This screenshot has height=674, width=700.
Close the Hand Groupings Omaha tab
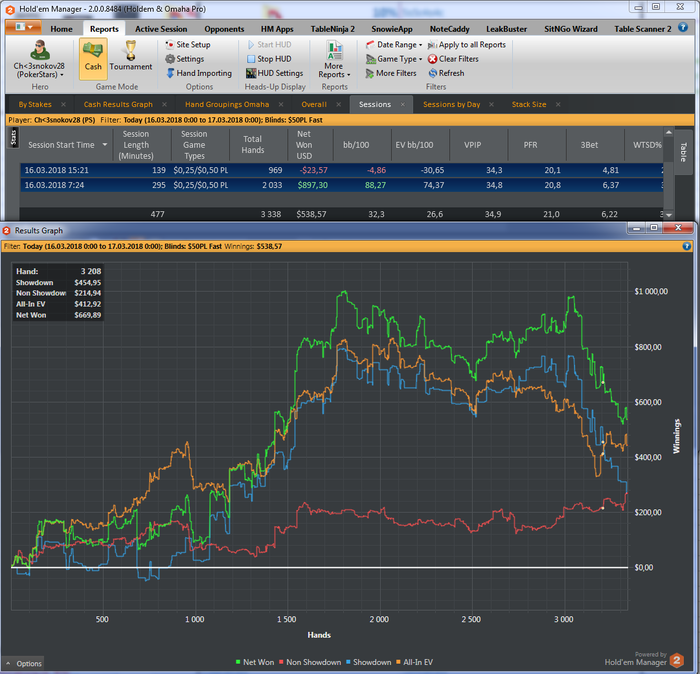281,104
